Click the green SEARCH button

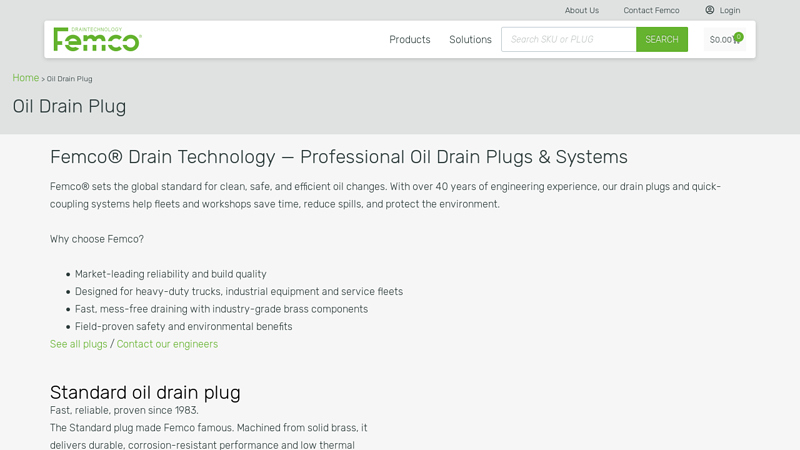coord(662,39)
